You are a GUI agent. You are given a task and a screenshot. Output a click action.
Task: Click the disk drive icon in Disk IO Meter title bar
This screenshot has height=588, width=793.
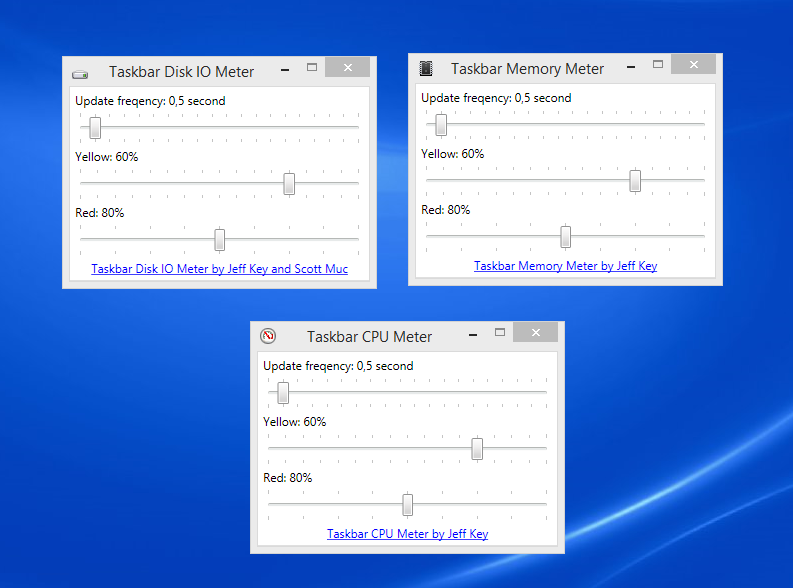tap(80, 75)
